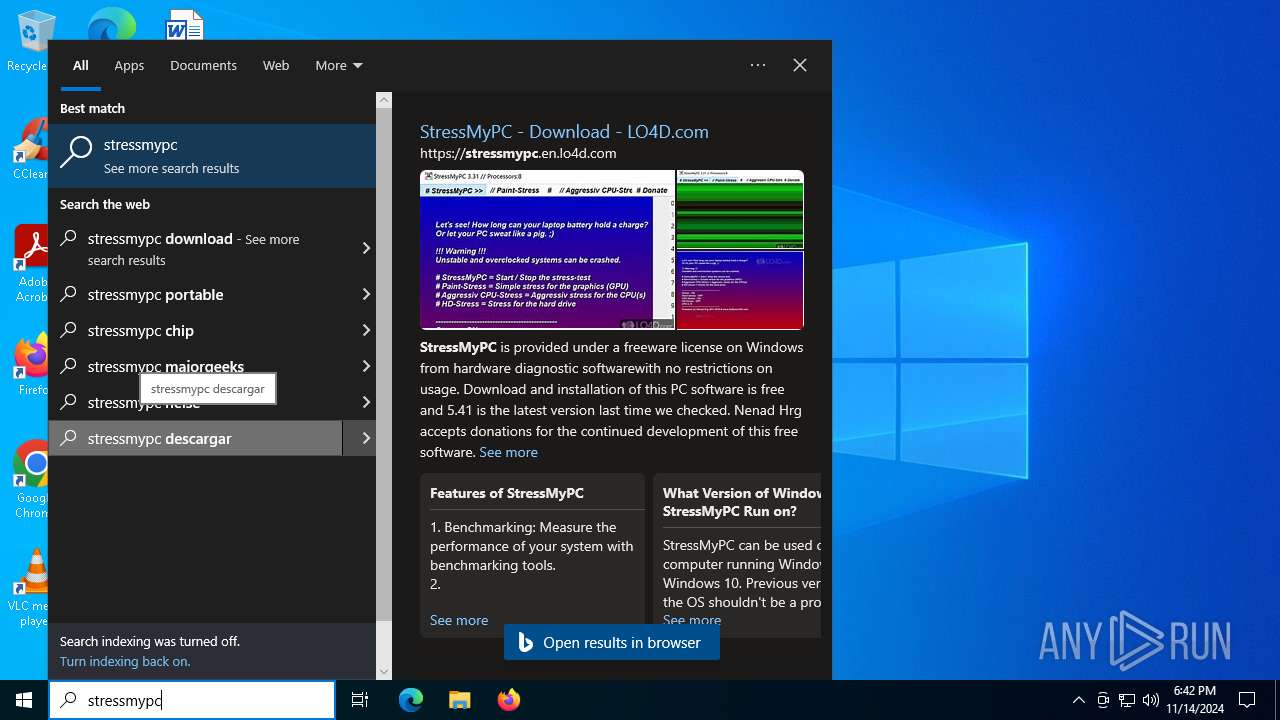
Task: Open the 'StressMyPC - Download - LO4D.com' title link
Action: click(x=564, y=132)
